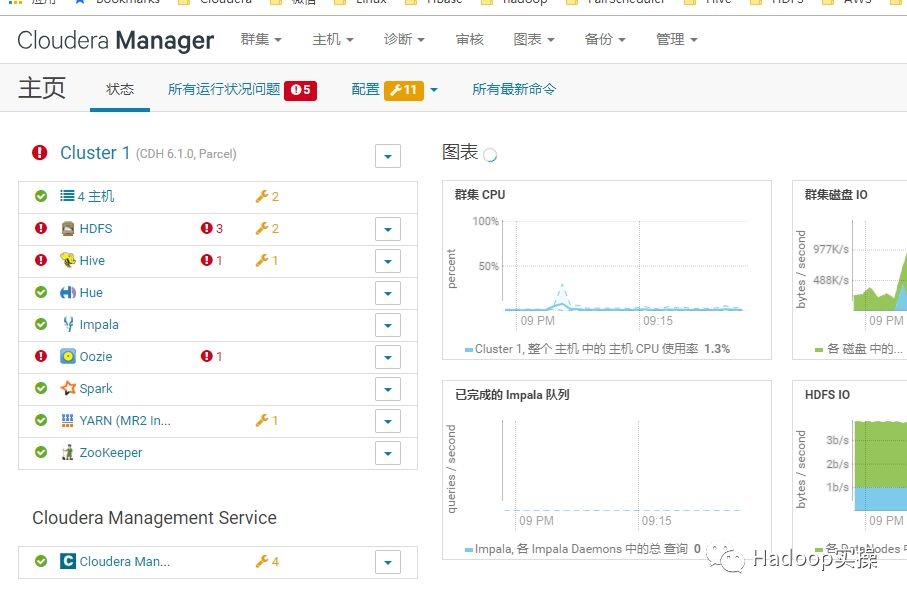This screenshot has width=907, height=600.
Task: Open the Cluster 1 actions dropdown
Action: pos(388,156)
